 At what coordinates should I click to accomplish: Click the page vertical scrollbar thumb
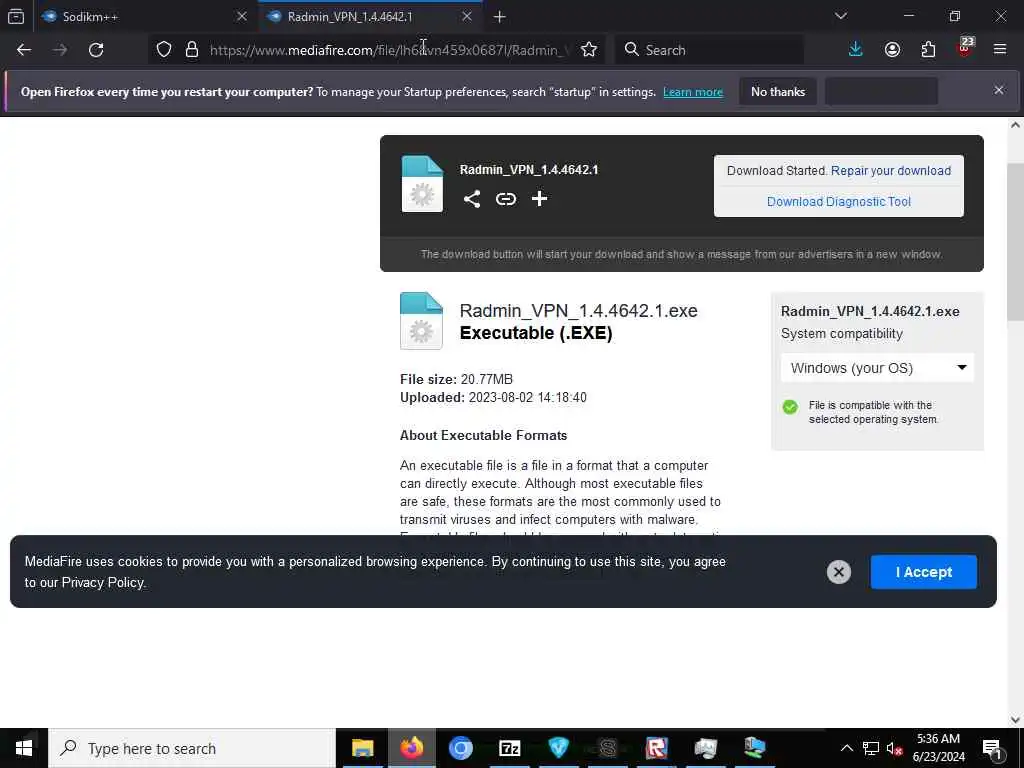[x=1015, y=242]
